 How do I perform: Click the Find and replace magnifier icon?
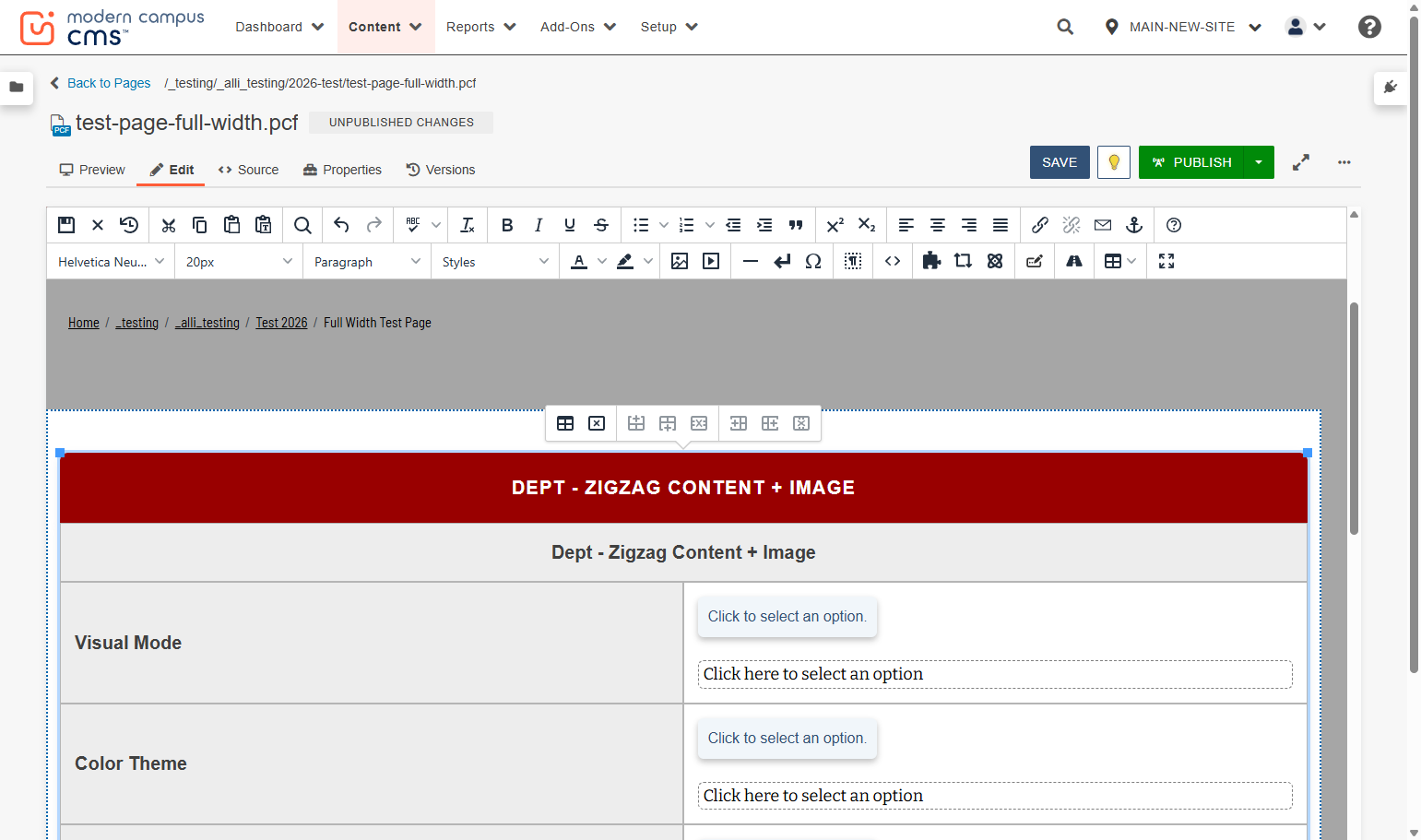(x=302, y=225)
